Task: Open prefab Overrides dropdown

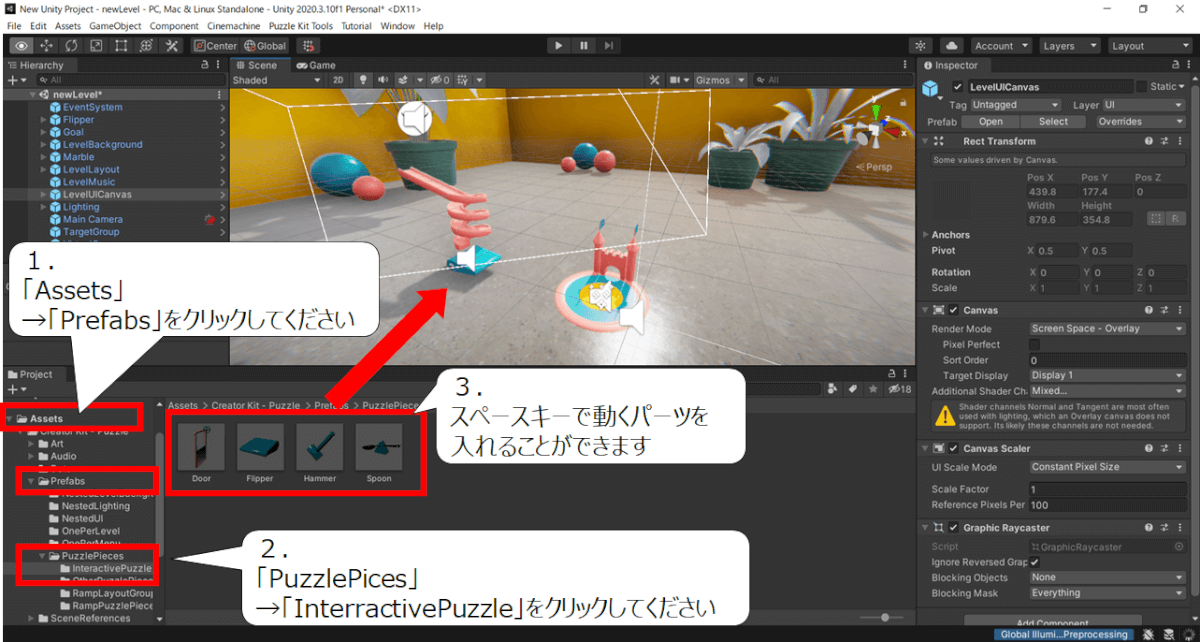Action: click(x=1140, y=122)
